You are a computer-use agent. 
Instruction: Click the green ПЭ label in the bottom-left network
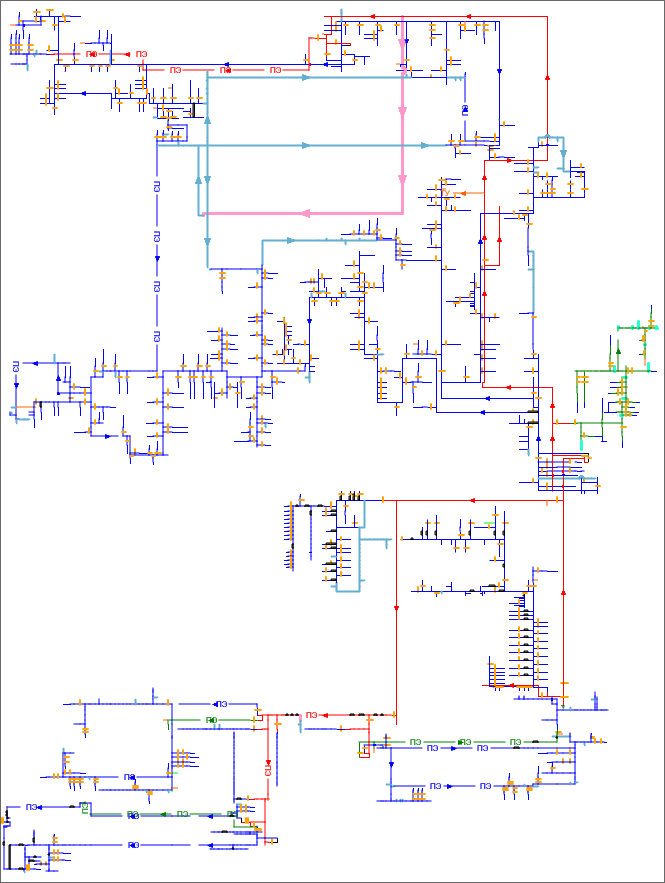click(183, 813)
